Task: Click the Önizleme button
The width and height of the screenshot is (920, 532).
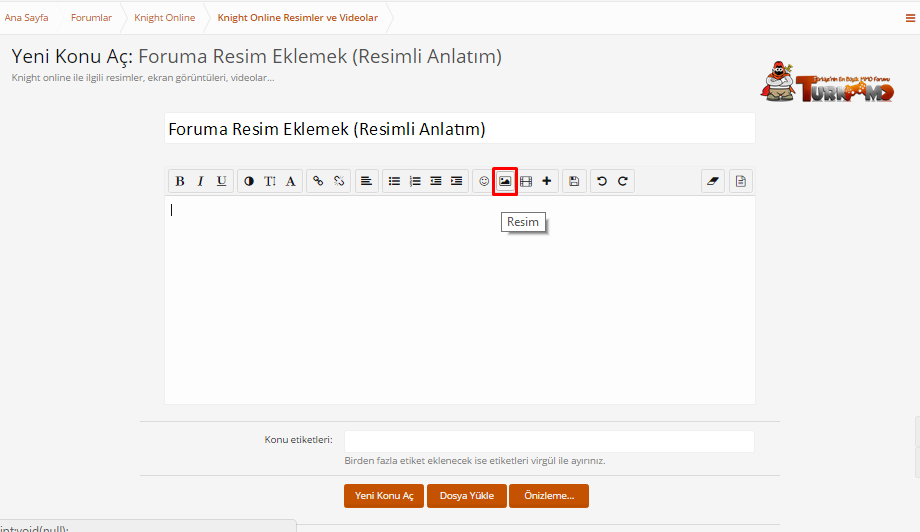Action: [549, 496]
